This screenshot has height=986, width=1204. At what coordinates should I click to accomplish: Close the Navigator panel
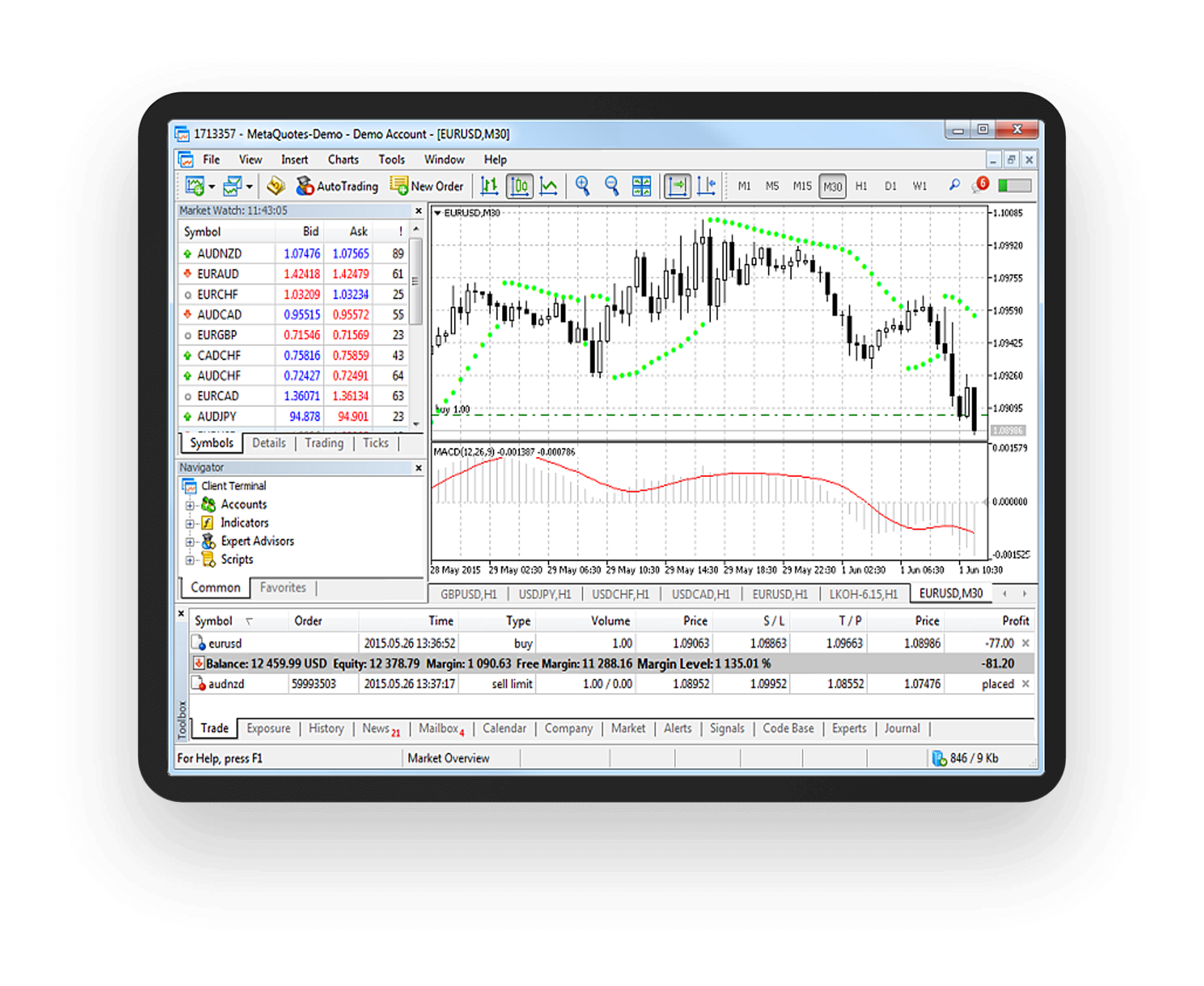pyautogui.click(x=419, y=468)
